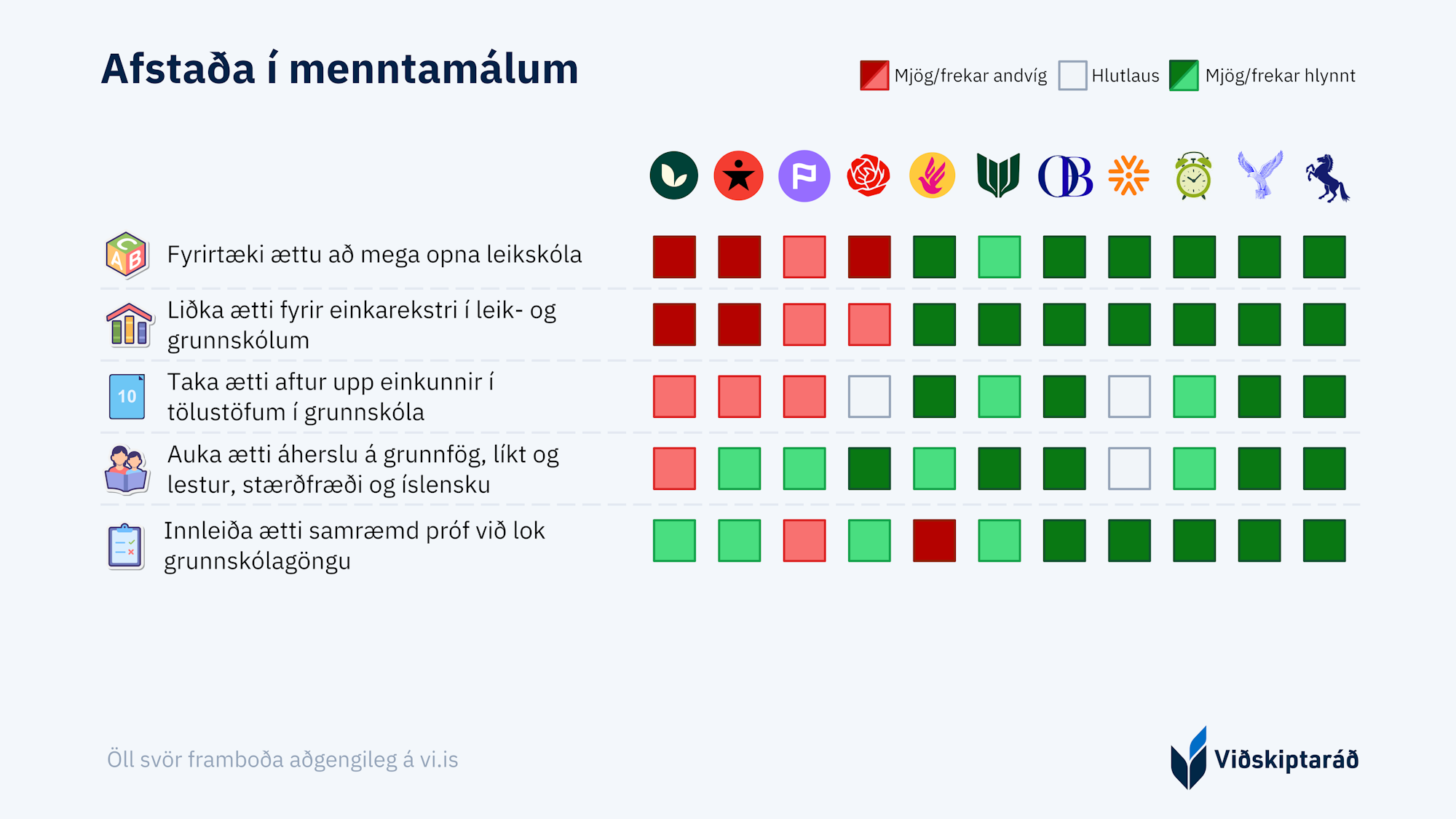Screen dimensions: 1456x819
Task: Click the 'Öll svör framboða aðgengileg á vi.is' text
Action: coord(282,759)
